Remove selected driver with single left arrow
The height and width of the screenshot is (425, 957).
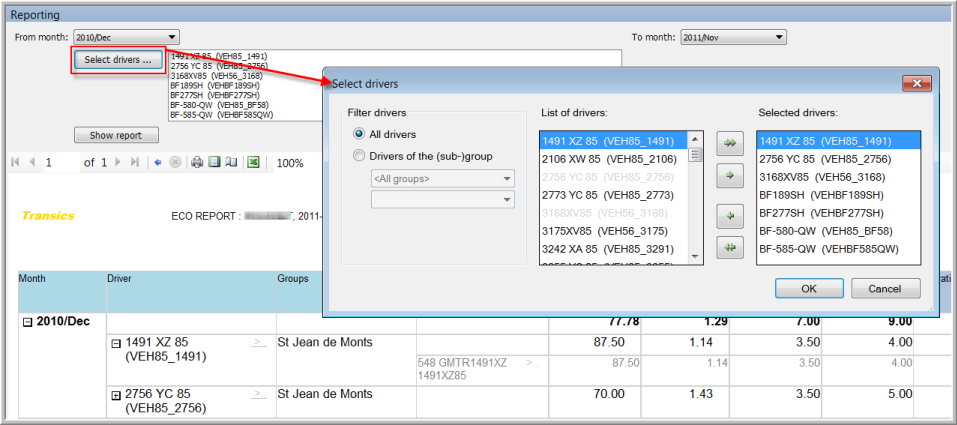coord(729,215)
